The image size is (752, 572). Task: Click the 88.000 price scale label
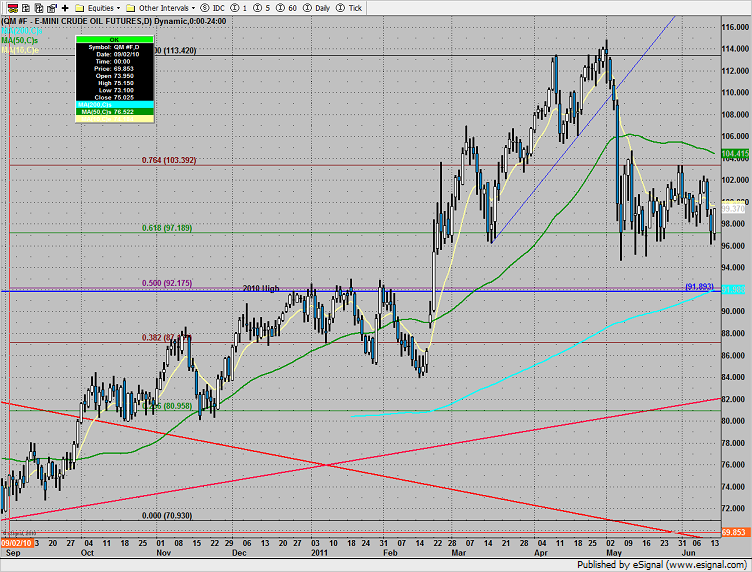[733, 333]
